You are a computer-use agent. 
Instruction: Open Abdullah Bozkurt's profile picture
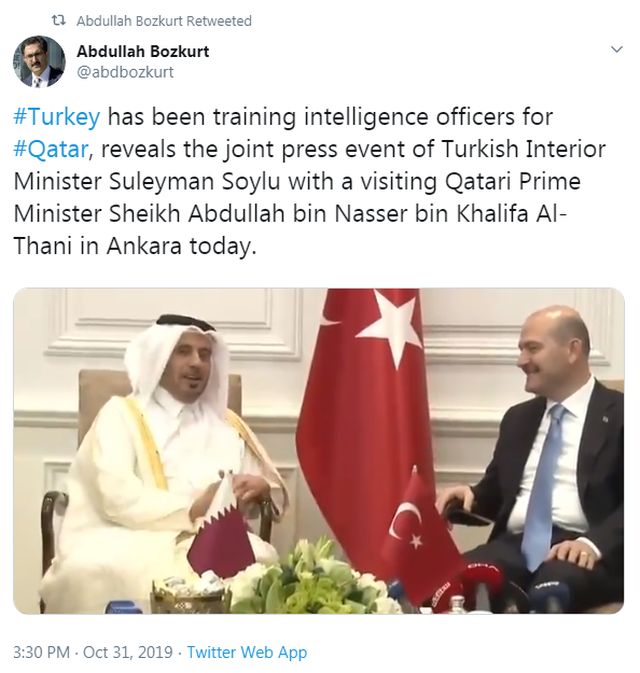pos(39,62)
